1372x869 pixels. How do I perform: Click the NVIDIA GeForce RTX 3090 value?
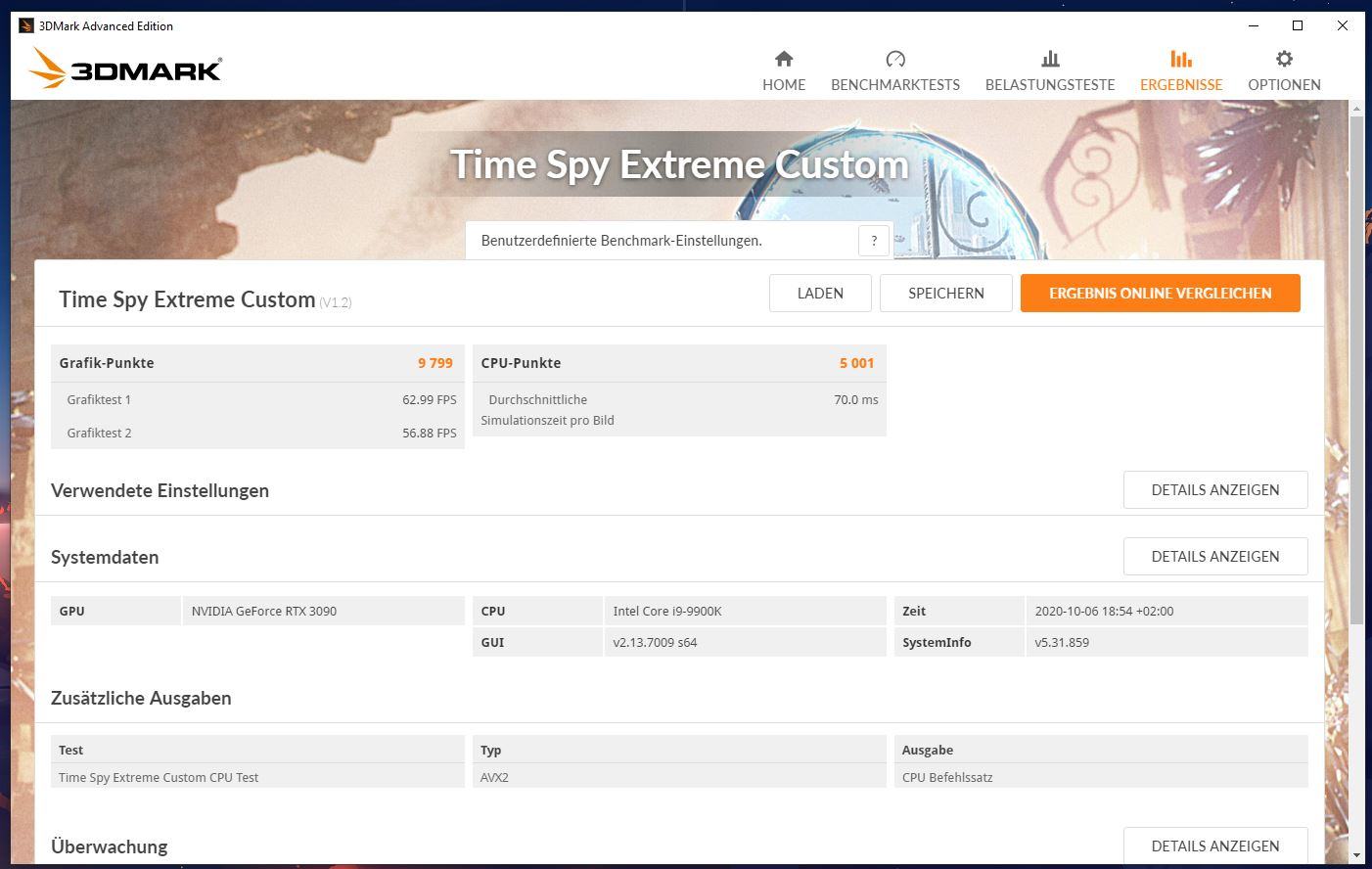point(264,611)
